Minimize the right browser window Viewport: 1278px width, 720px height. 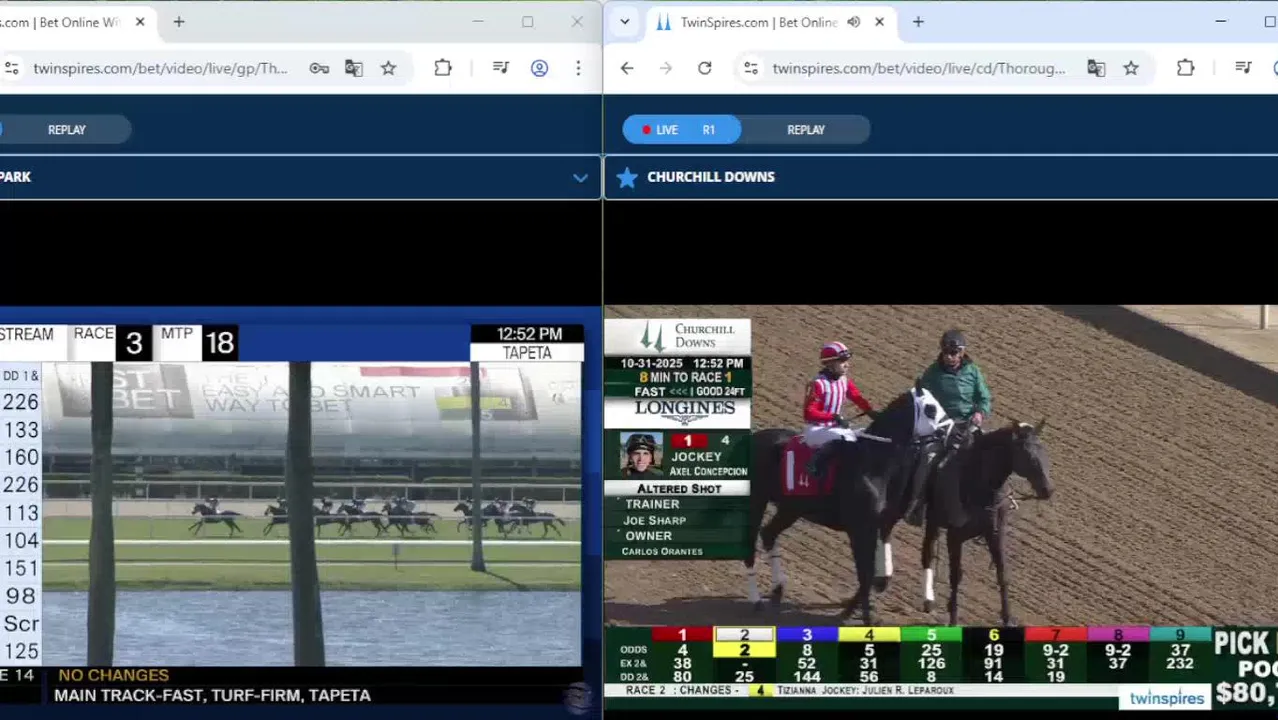click(x=1221, y=22)
